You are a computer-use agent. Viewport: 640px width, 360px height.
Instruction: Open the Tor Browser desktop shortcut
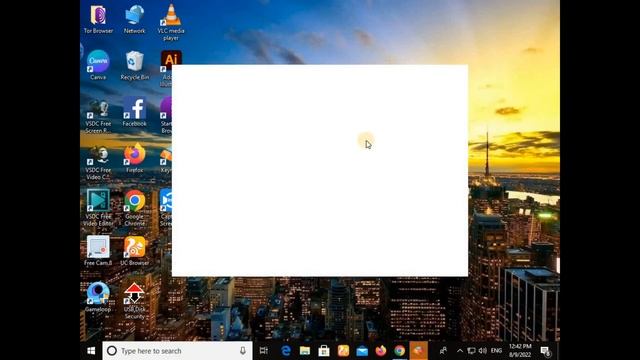point(98,19)
